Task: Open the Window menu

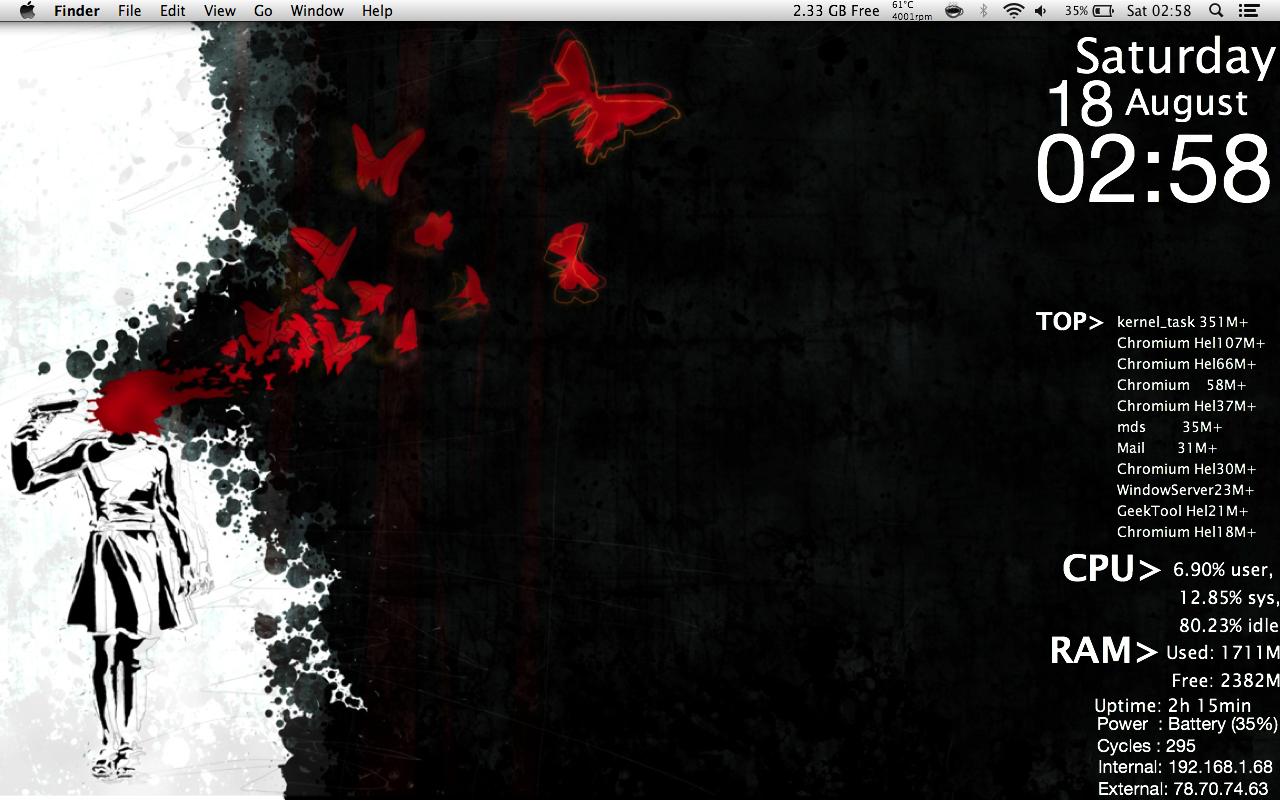Action: coord(317,10)
